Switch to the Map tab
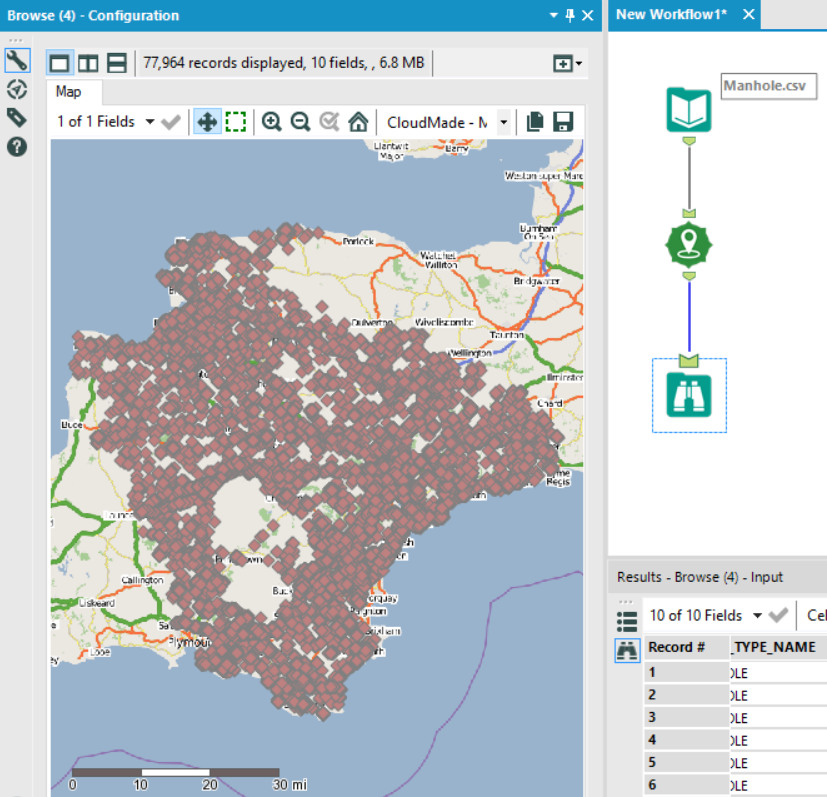Viewport: 827px width, 797px height. pyautogui.click(x=69, y=92)
